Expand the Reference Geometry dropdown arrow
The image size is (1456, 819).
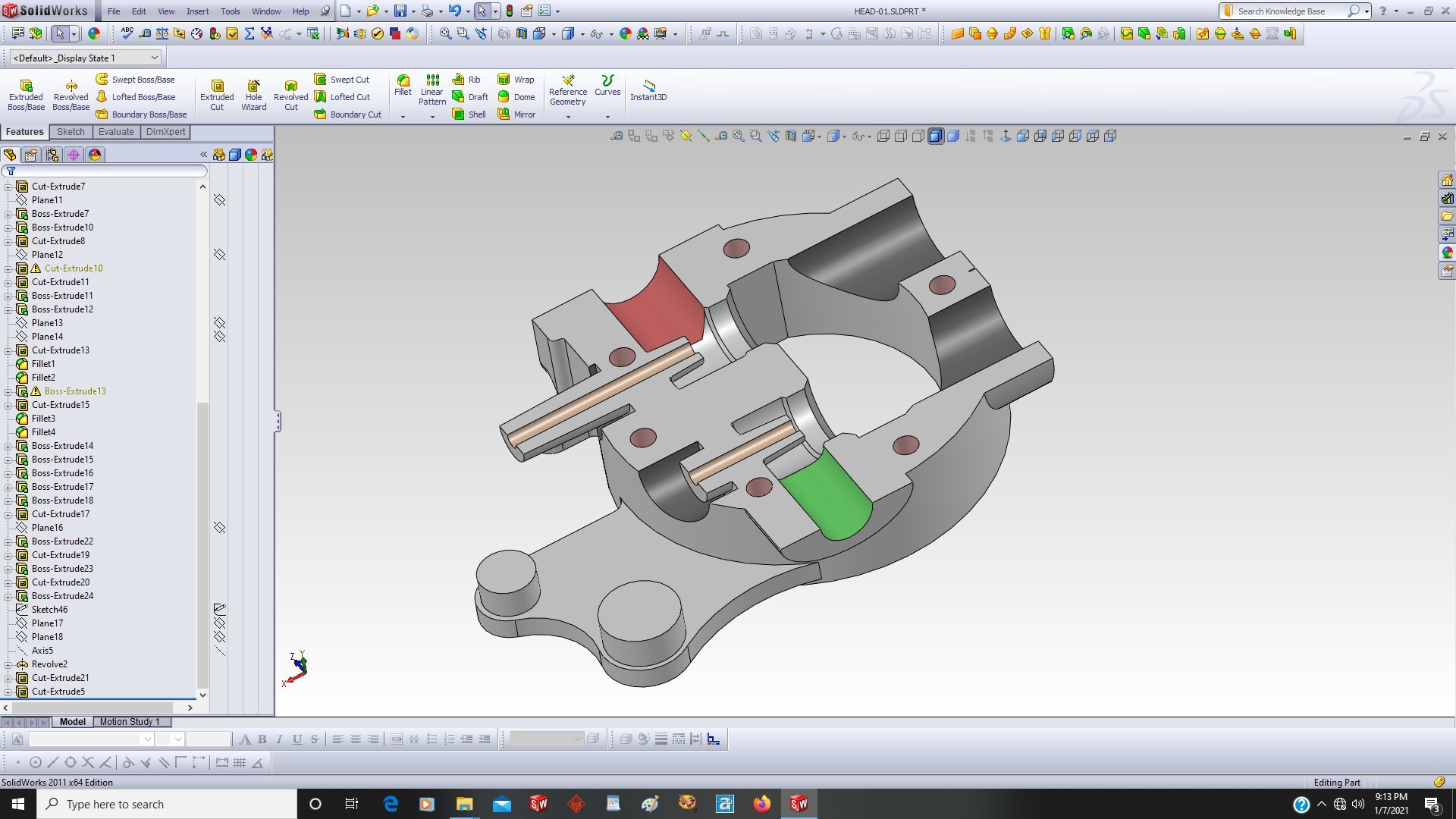[568, 117]
